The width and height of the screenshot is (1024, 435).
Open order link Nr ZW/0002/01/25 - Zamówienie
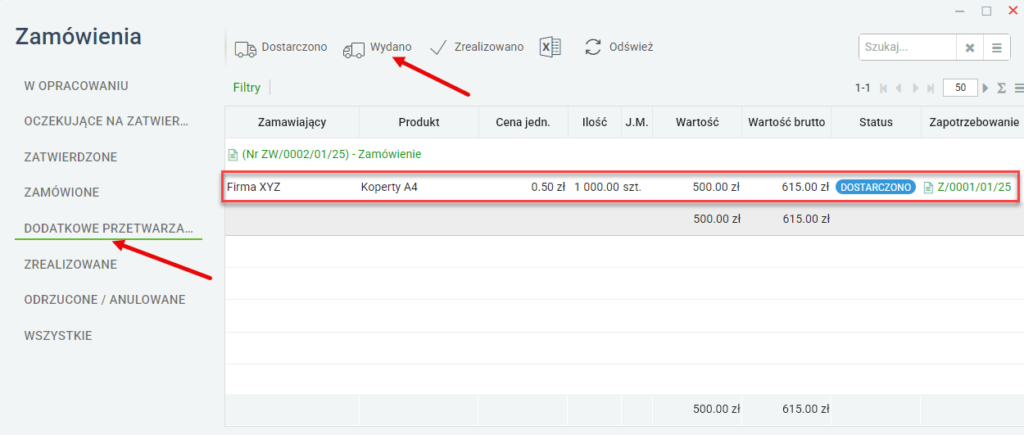(x=331, y=155)
